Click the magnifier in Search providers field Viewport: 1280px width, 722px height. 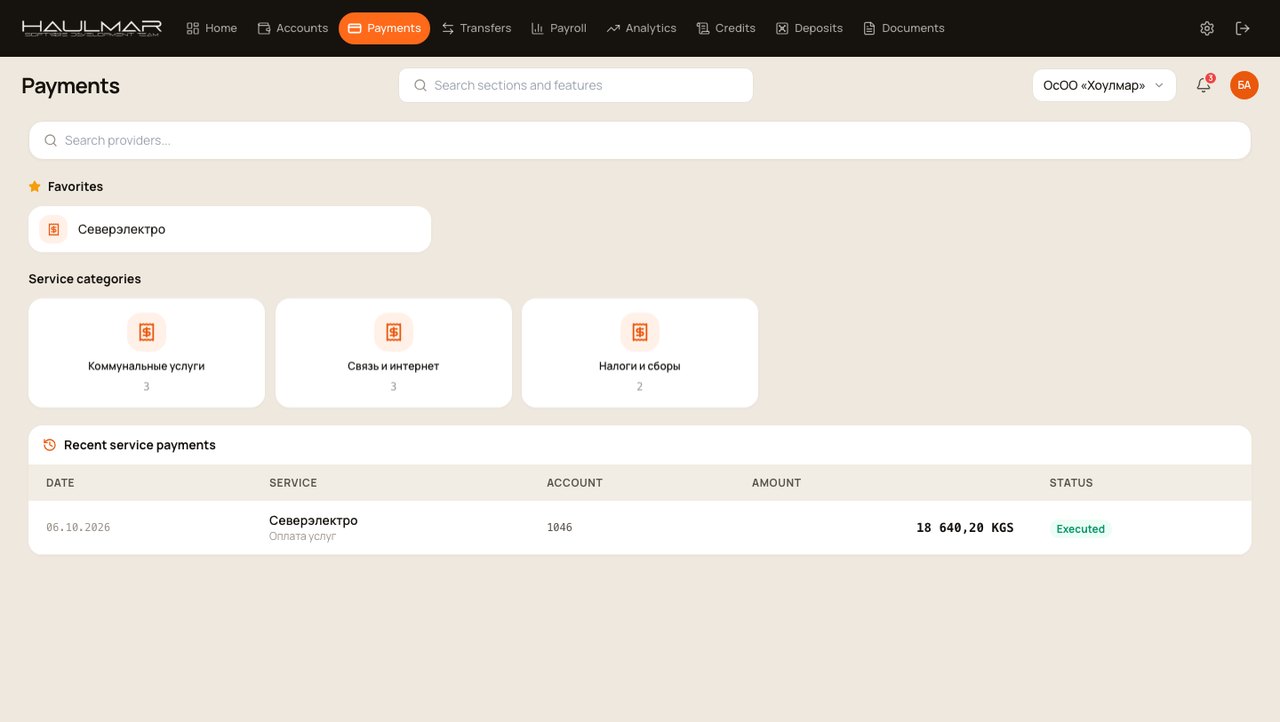51,140
